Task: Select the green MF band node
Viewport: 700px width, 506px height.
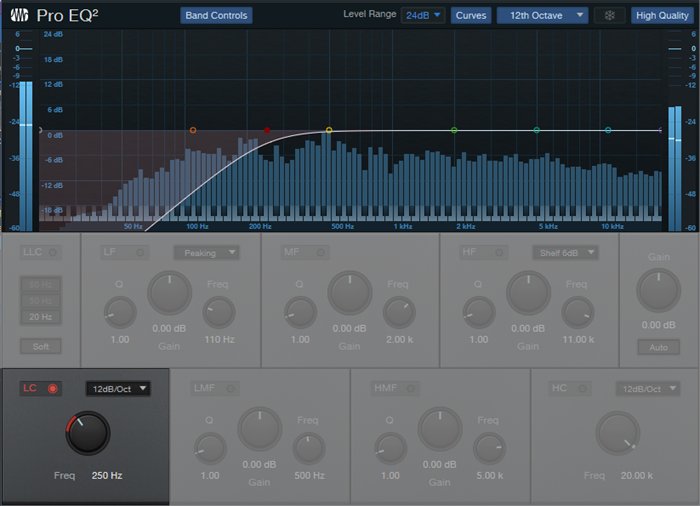Action: click(x=454, y=130)
